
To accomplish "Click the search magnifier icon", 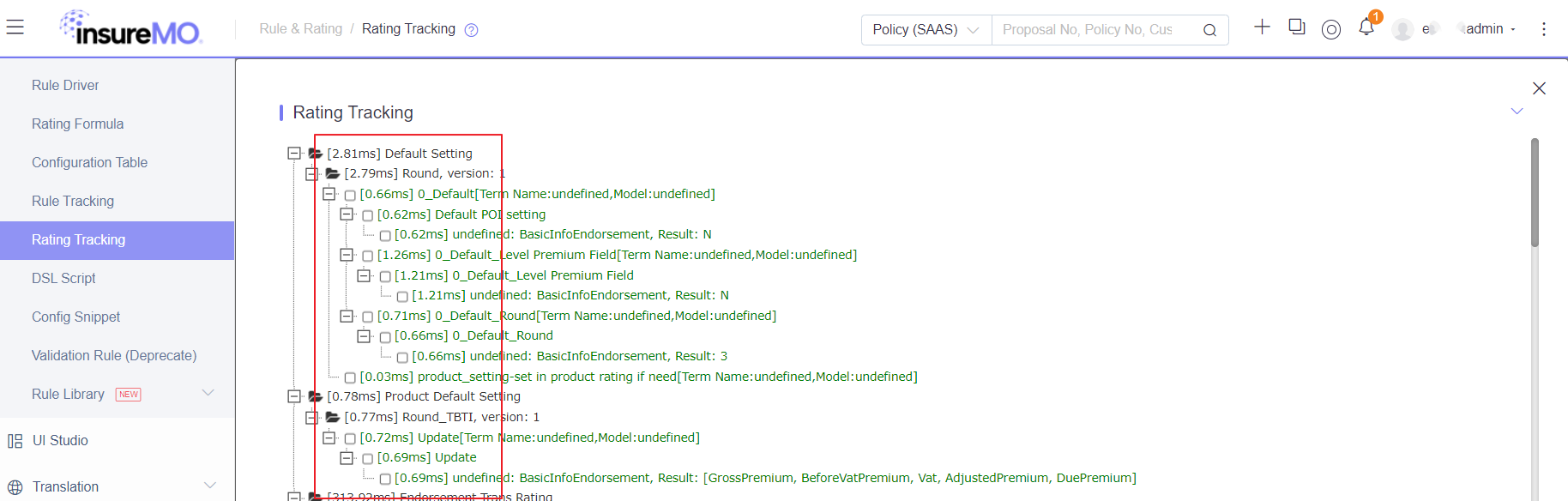I will (x=1209, y=30).
